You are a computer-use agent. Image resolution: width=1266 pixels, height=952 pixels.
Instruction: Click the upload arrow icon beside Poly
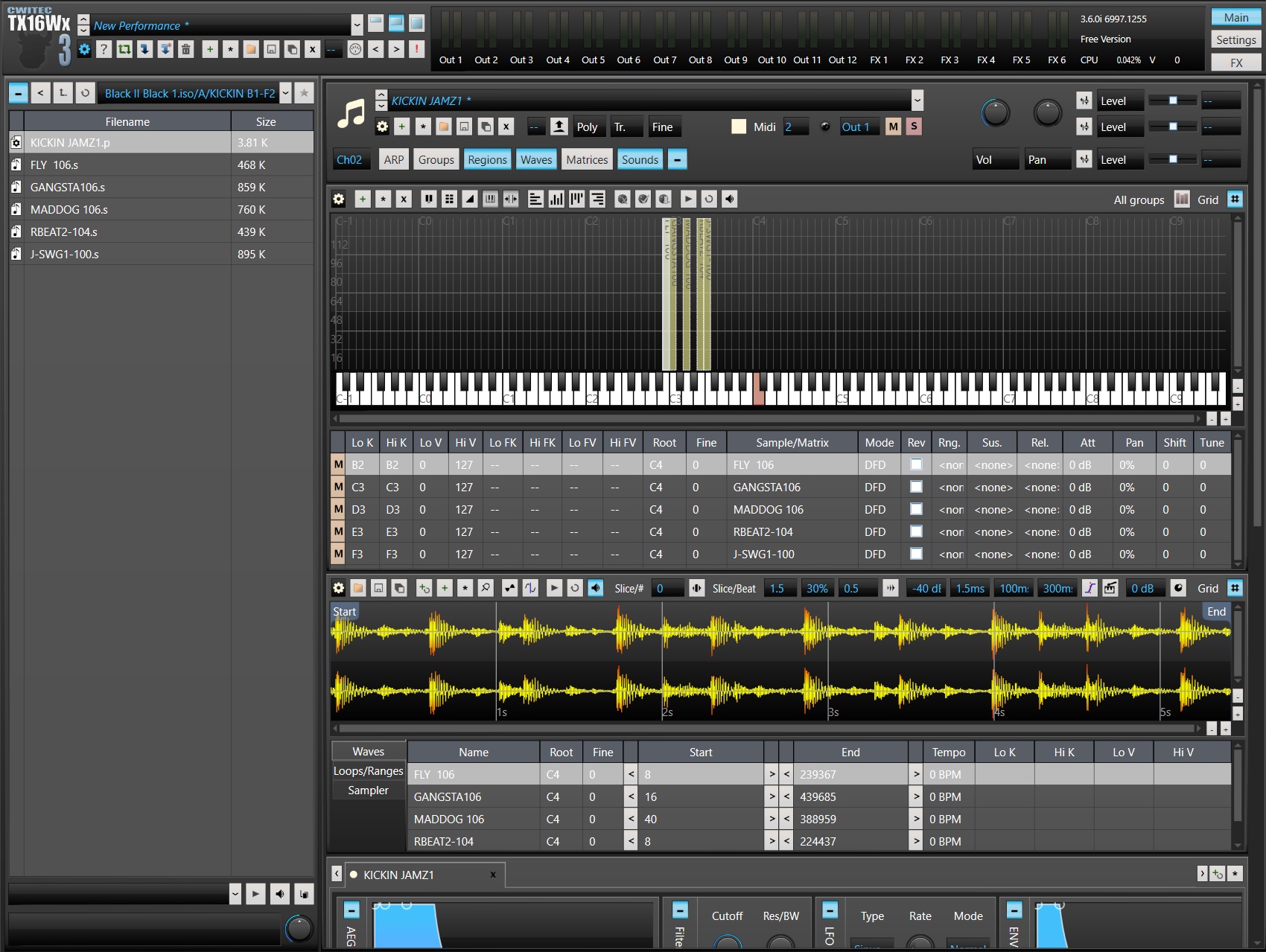(x=559, y=127)
